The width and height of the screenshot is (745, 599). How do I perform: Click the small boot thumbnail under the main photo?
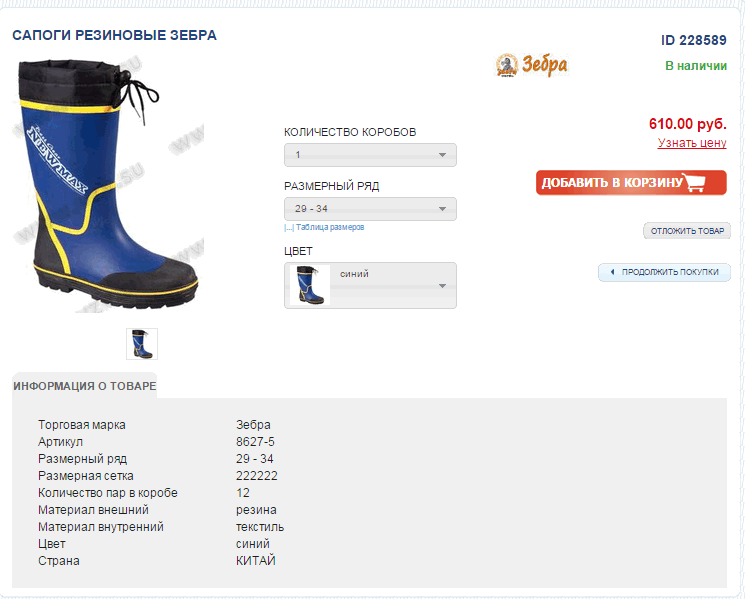tap(142, 343)
